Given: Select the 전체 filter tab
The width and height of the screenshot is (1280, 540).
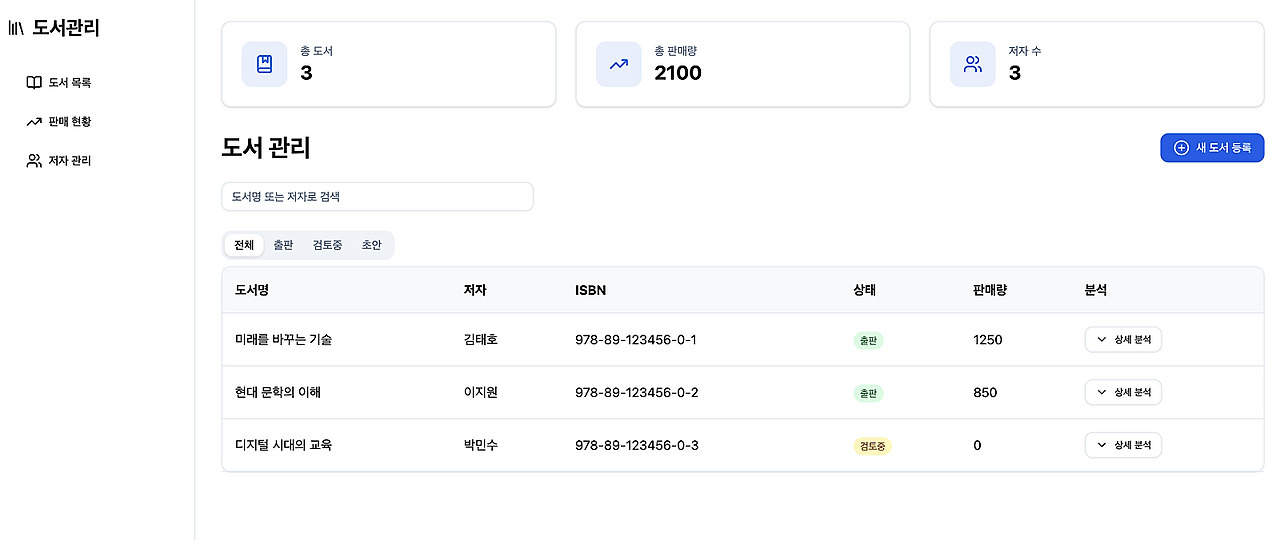Looking at the screenshot, I should coord(244,245).
